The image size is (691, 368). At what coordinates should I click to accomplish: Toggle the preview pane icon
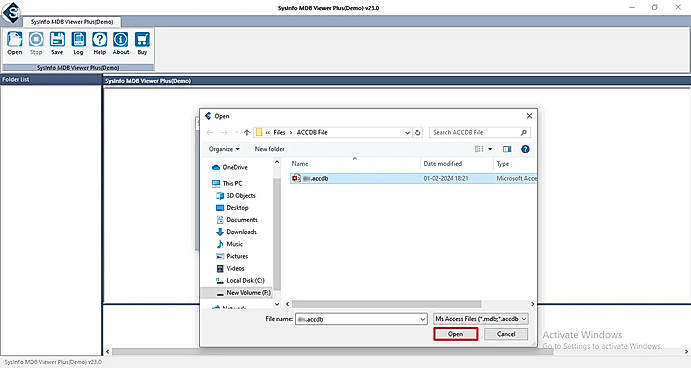(507, 149)
